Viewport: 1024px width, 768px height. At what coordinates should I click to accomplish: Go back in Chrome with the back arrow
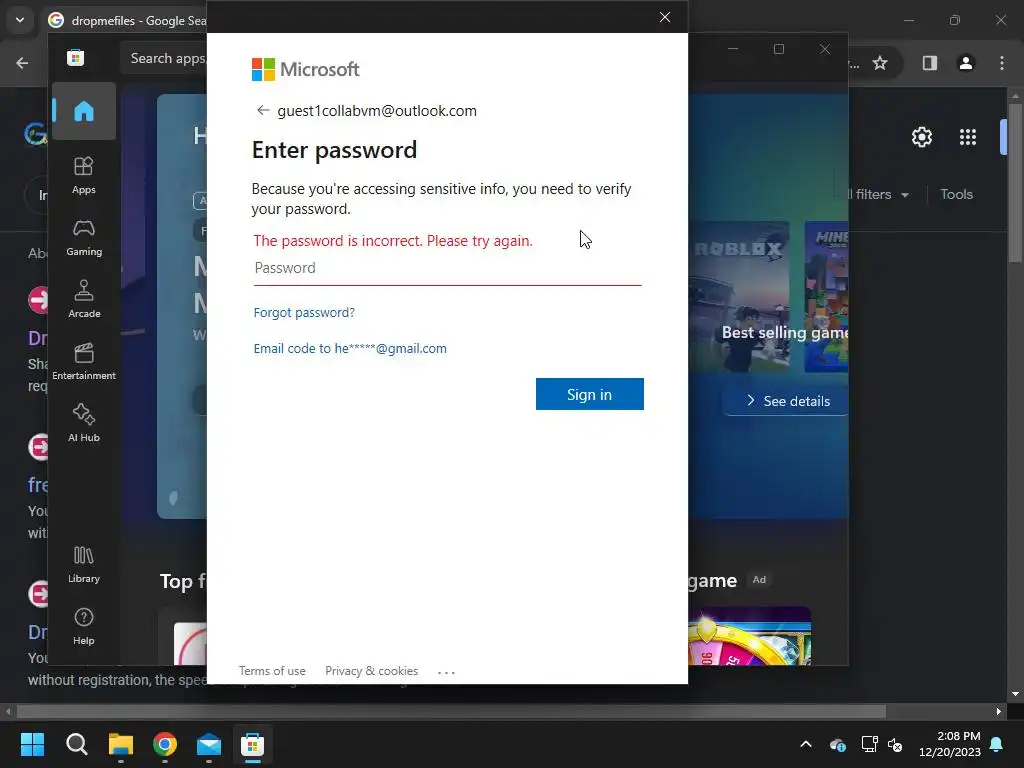[22, 63]
